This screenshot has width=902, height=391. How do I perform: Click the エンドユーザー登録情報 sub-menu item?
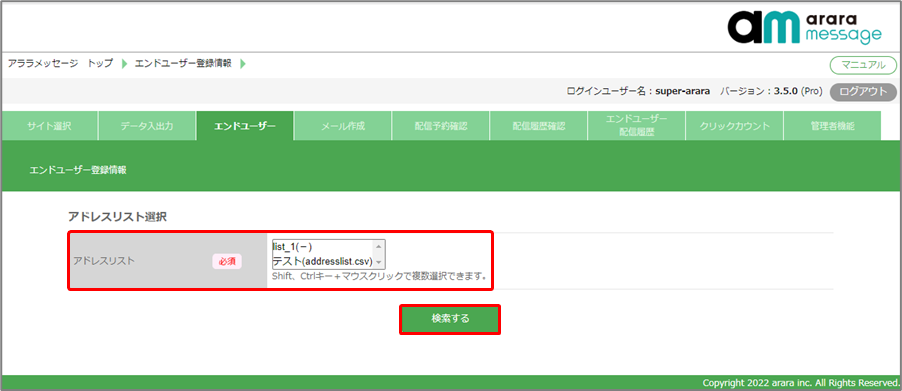tap(78, 170)
